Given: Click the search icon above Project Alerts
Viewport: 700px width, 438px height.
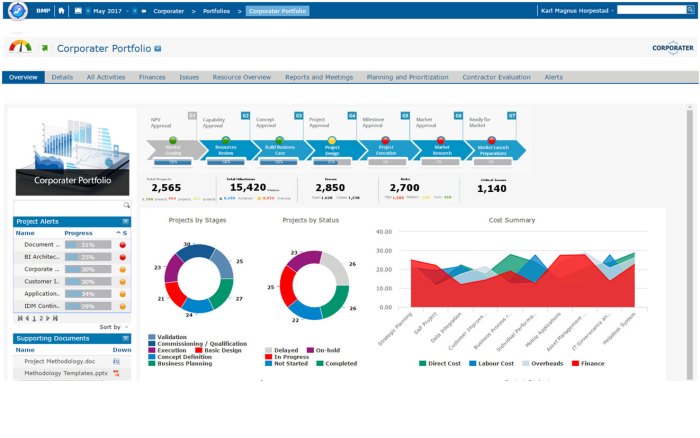Looking at the screenshot, I should (x=126, y=205).
